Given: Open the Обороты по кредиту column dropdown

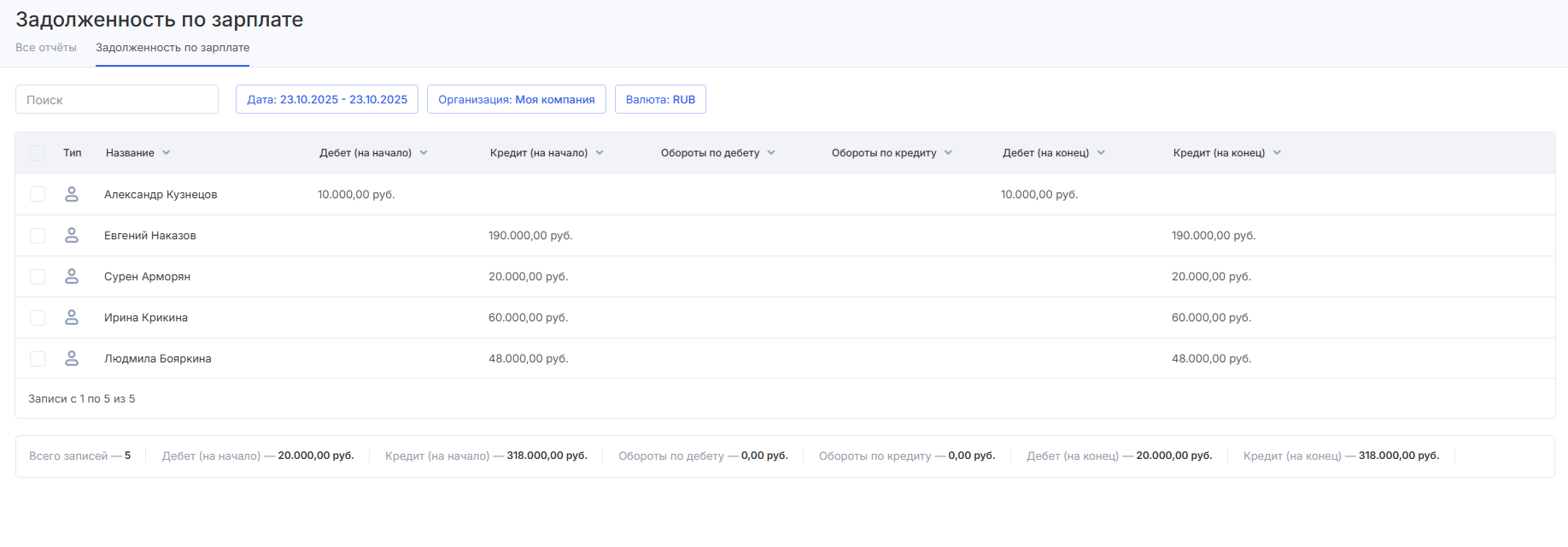Looking at the screenshot, I should [948, 153].
